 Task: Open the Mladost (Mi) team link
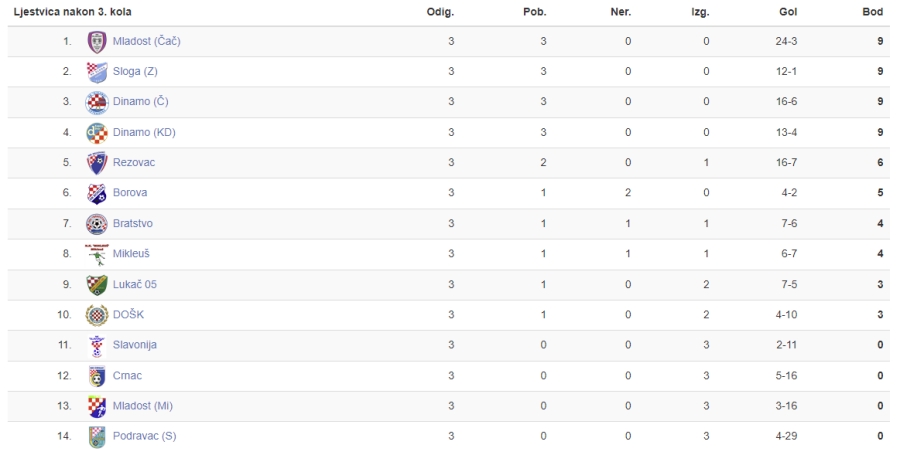click(x=142, y=406)
